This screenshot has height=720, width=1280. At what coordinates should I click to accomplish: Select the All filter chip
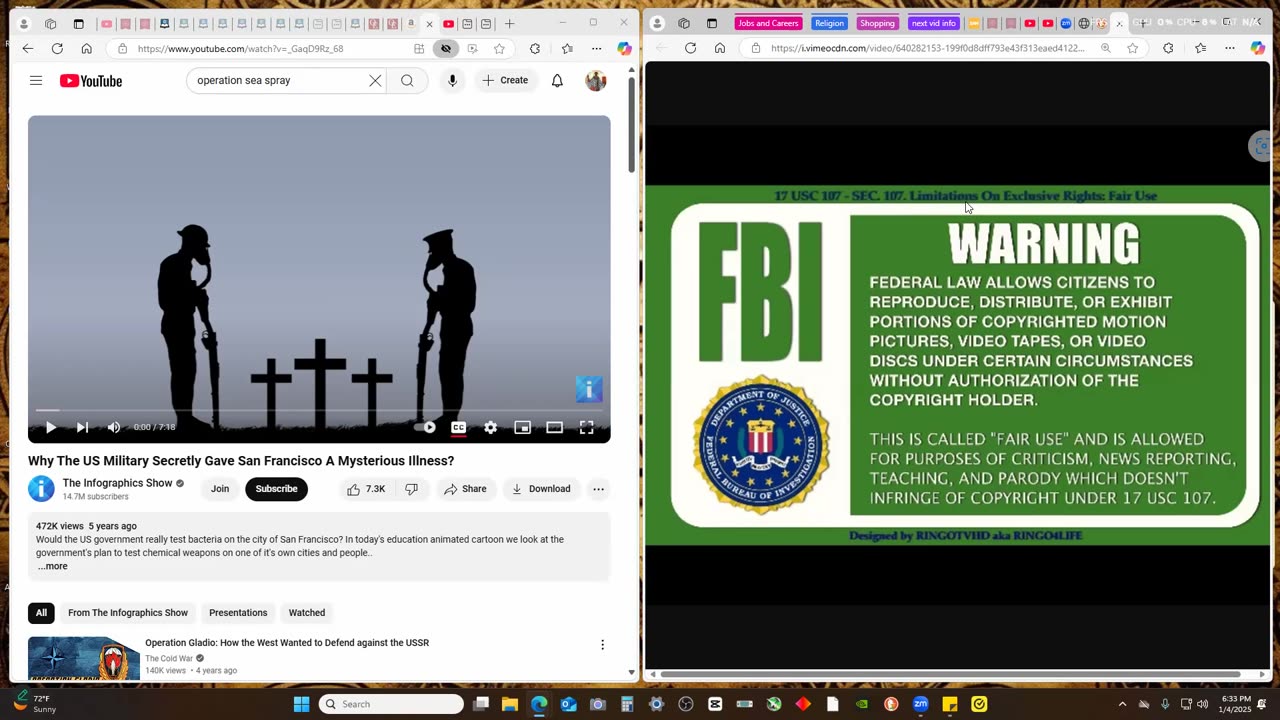tap(41, 613)
